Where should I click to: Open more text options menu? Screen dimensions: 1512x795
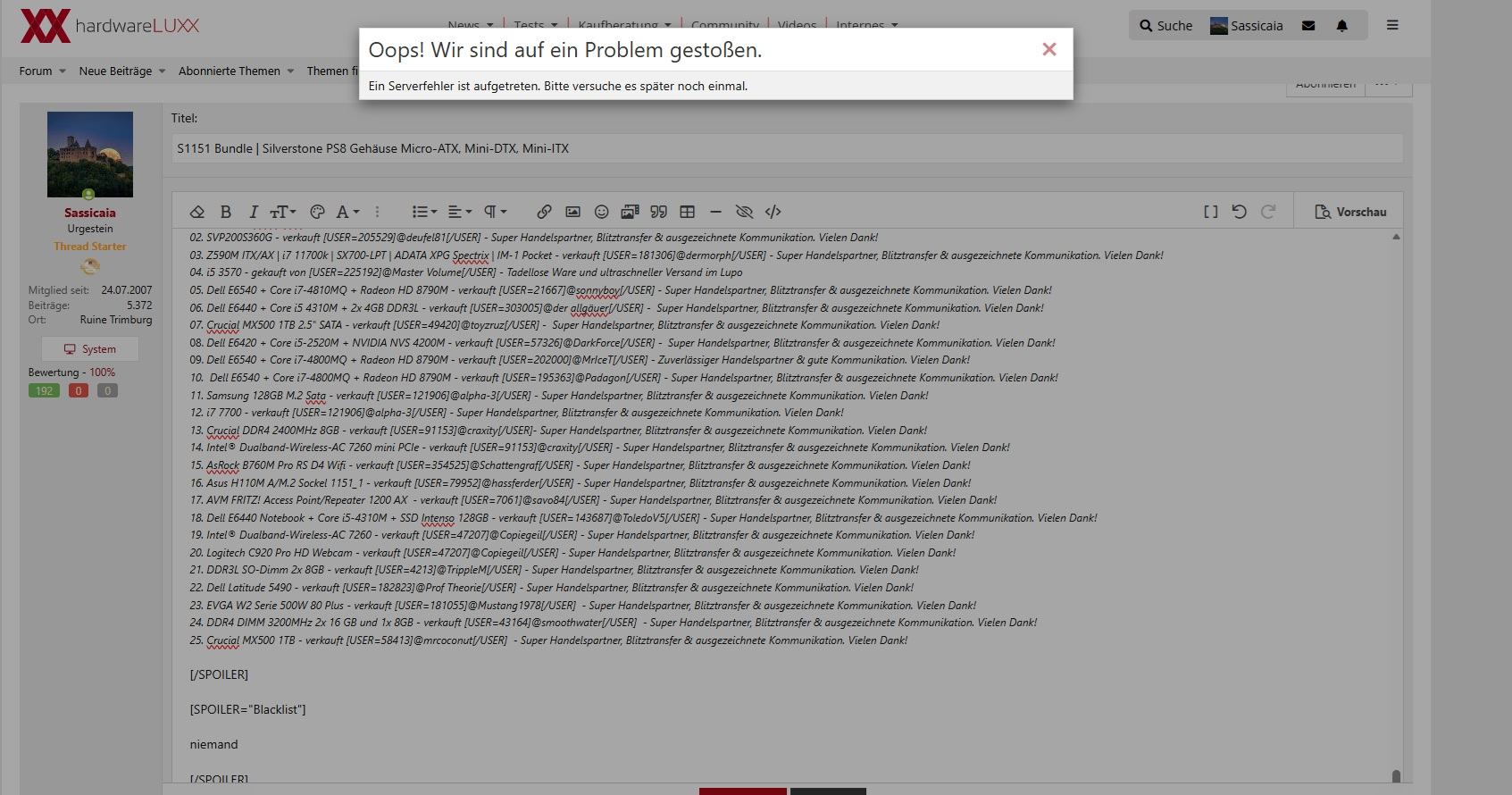tap(377, 212)
